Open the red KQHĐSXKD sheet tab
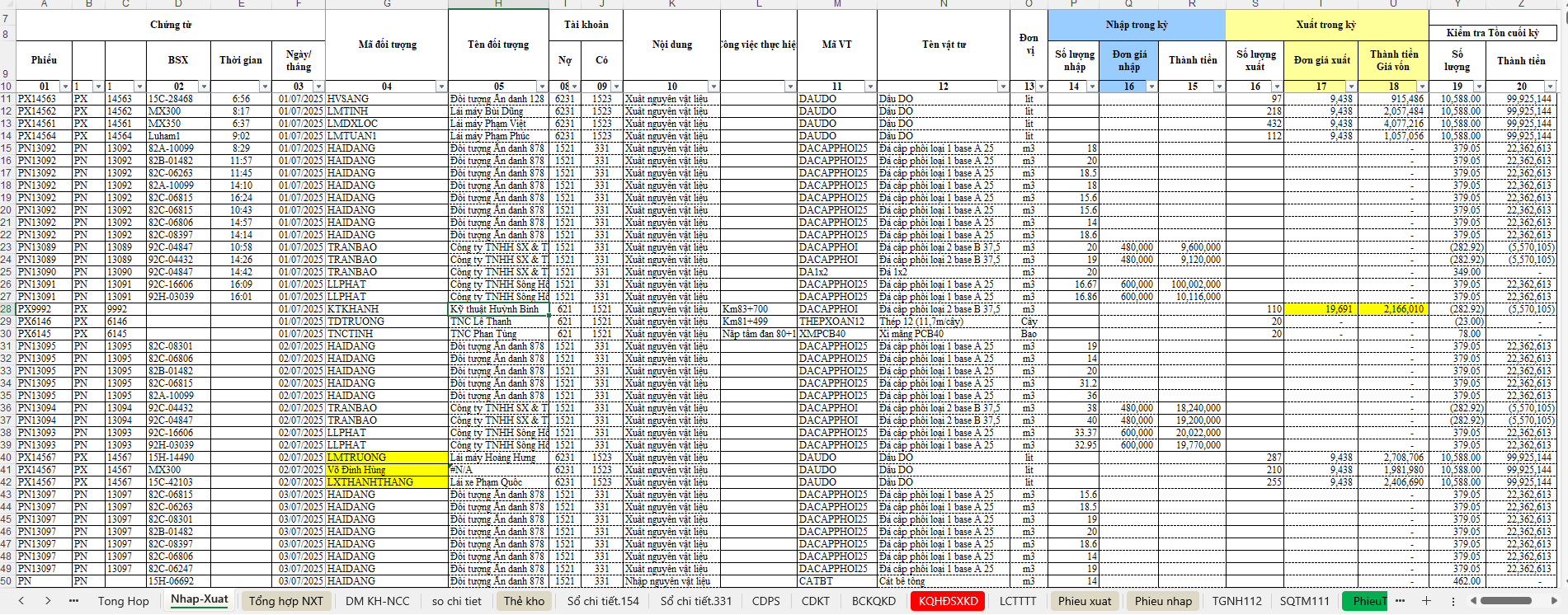Image resolution: width=1568 pixels, height=615 pixels. (948, 601)
